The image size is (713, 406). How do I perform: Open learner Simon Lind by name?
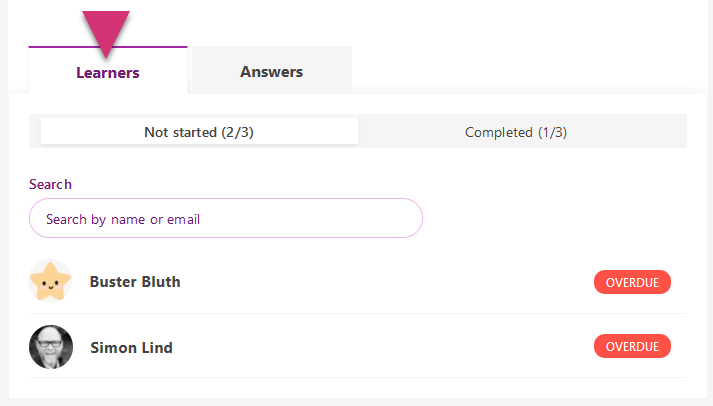[131, 348]
